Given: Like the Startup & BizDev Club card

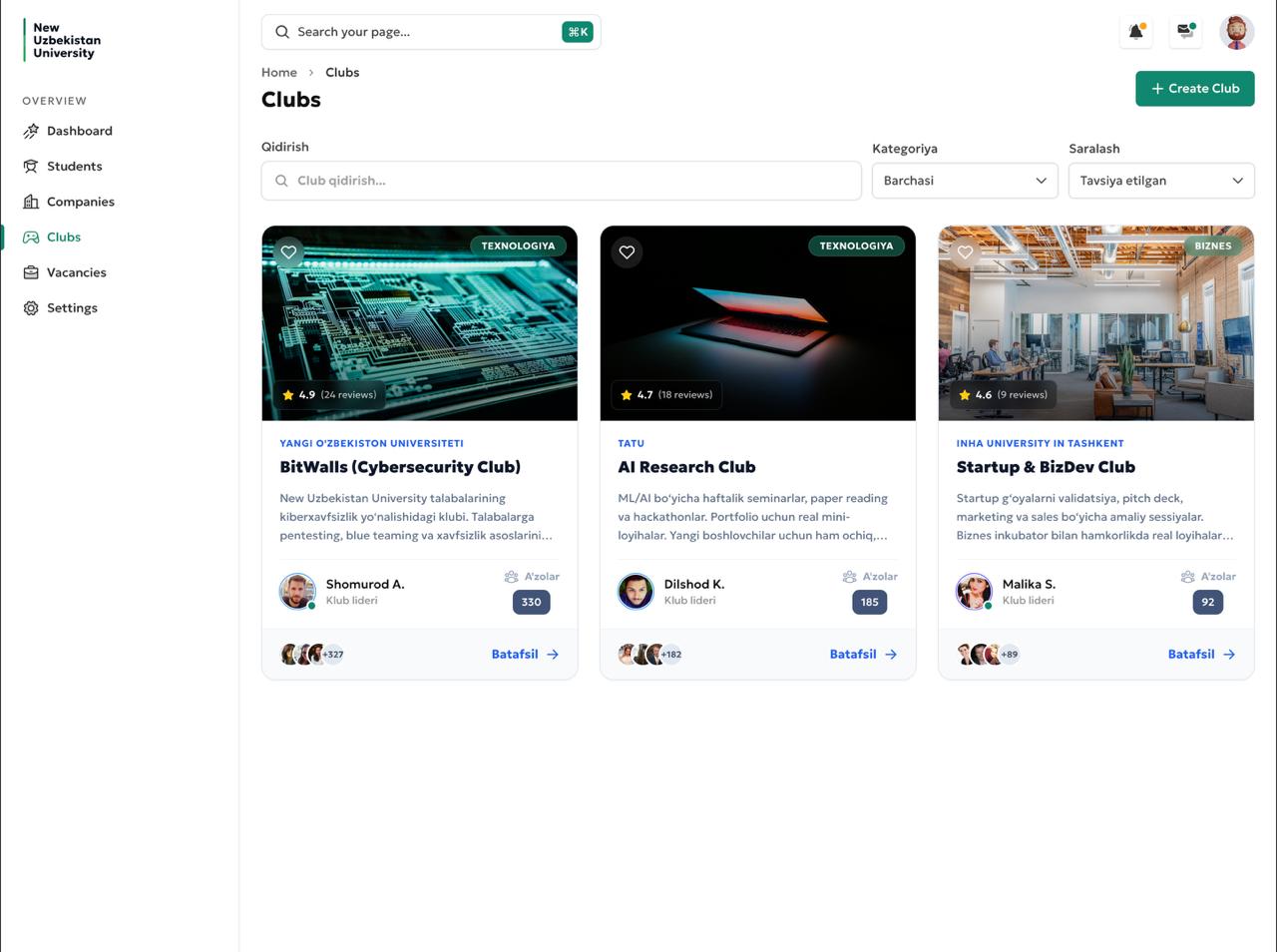Looking at the screenshot, I should (965, 252).
